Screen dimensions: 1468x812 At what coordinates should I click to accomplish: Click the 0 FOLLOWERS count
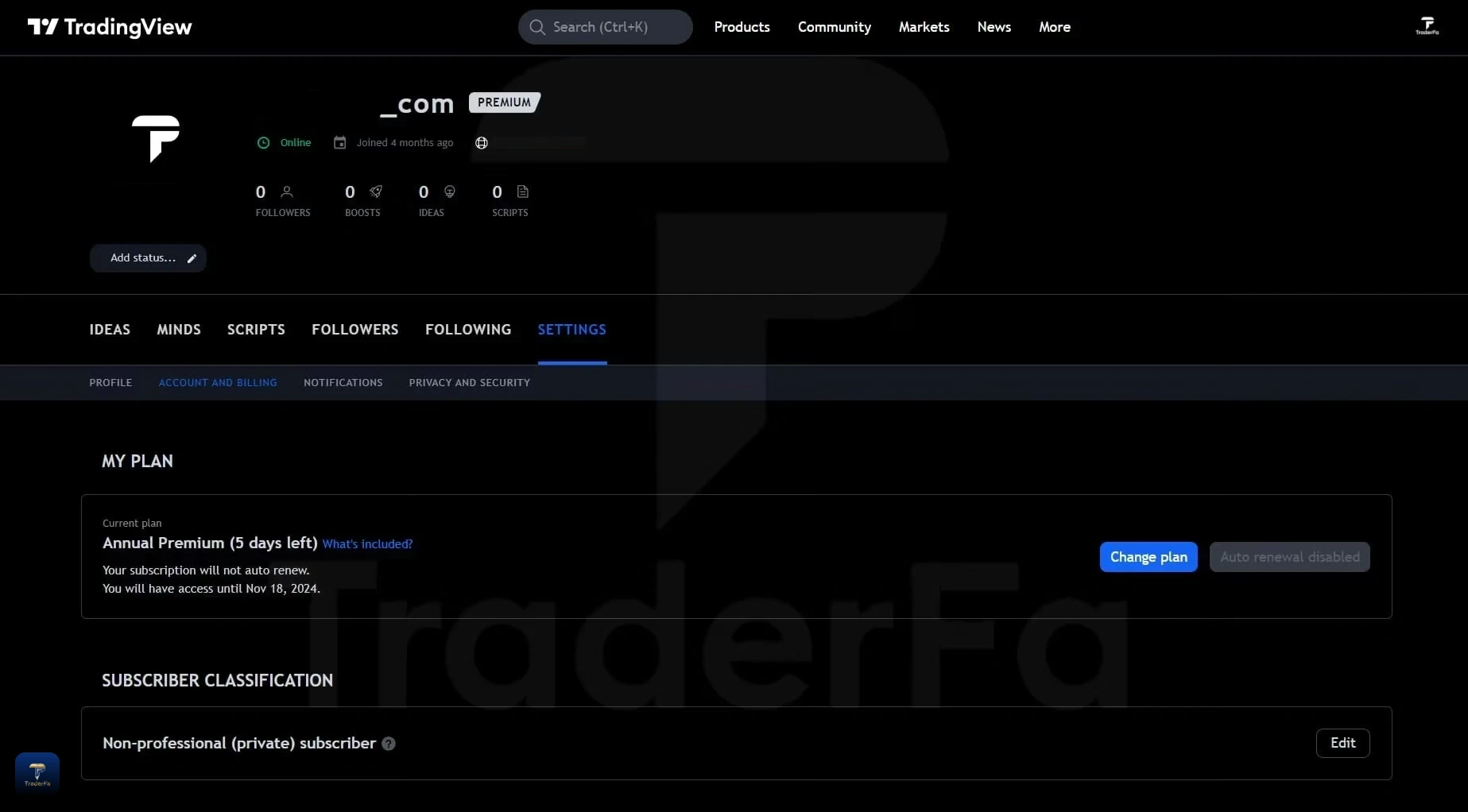click(283, 200)
